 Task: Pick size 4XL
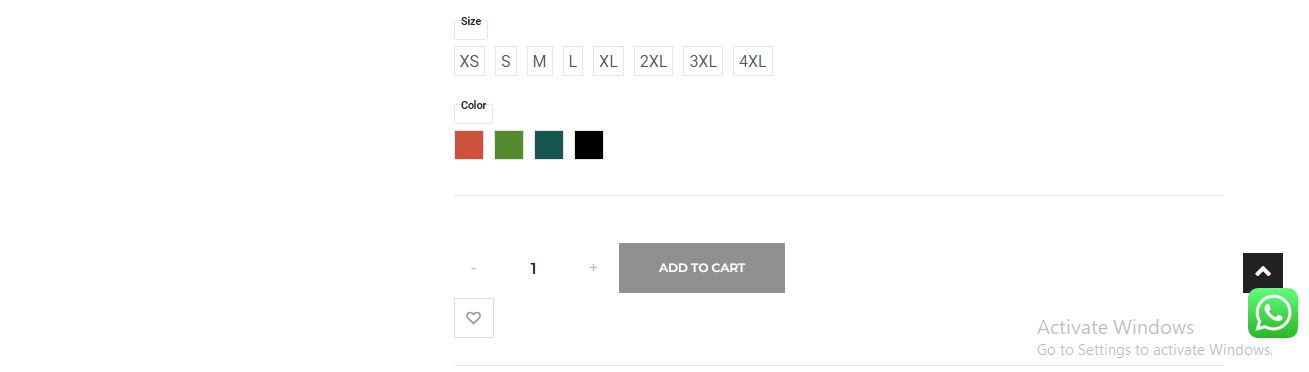(752, 61)
